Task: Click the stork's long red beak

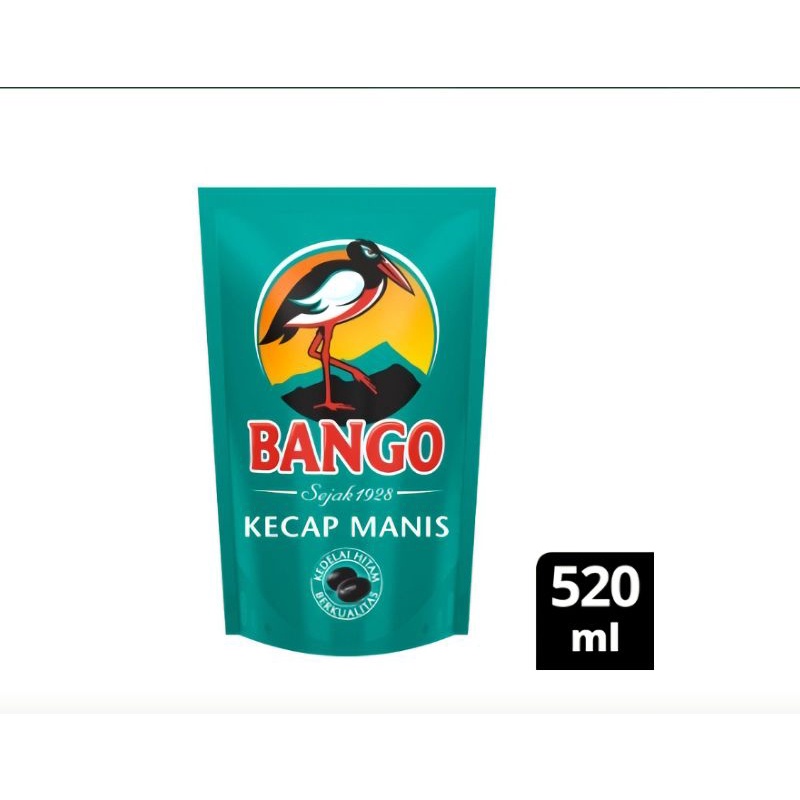Action: pyautogui.click(x=396, y=276)
